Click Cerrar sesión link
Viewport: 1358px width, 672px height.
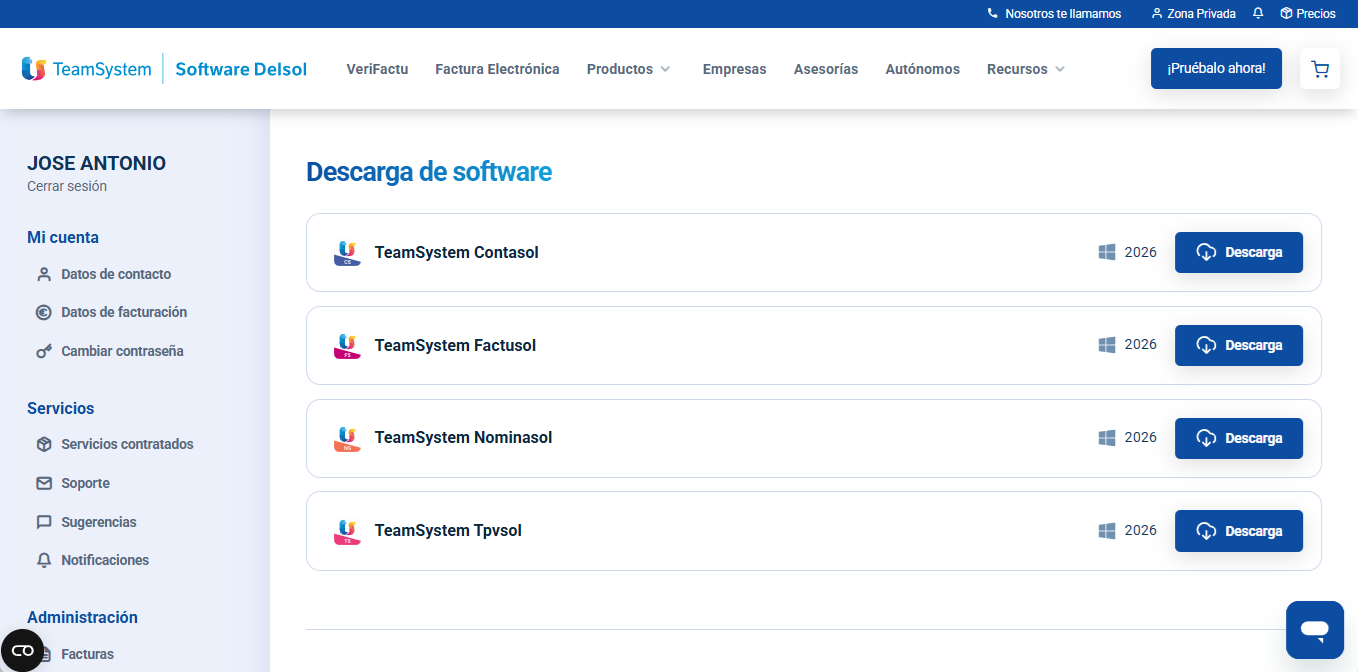pos(67,186)
